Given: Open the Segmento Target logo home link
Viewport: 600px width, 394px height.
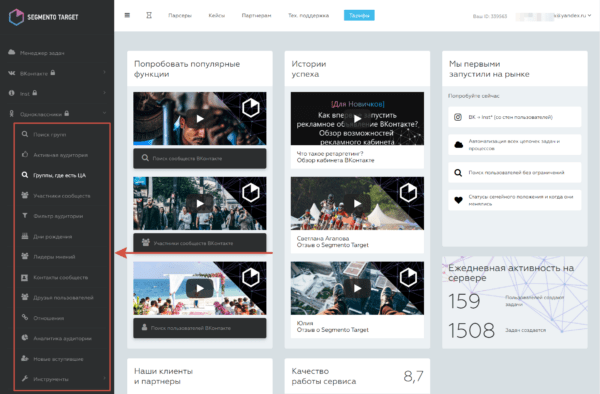Looking at the screenshot, I should pyautogui.click(x=43, y=17).
